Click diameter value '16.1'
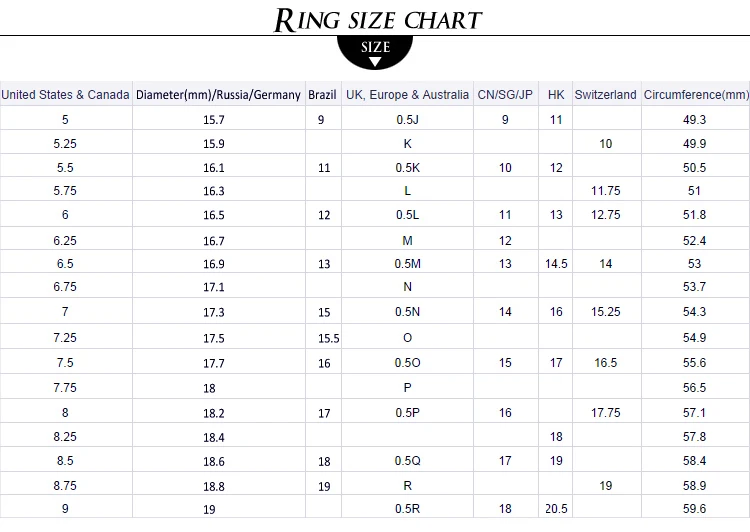The height and width of the screenshot is (532, 750). (x=214, y=167)
